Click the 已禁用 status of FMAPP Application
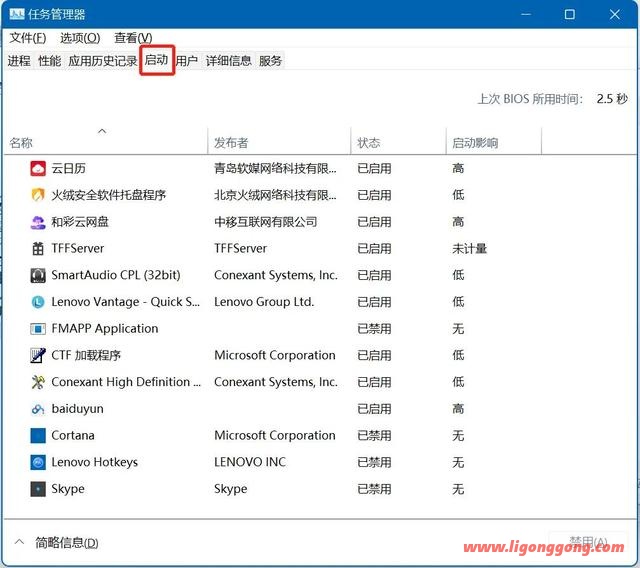This screenshot has width=640, height=568. coord(374,328)
